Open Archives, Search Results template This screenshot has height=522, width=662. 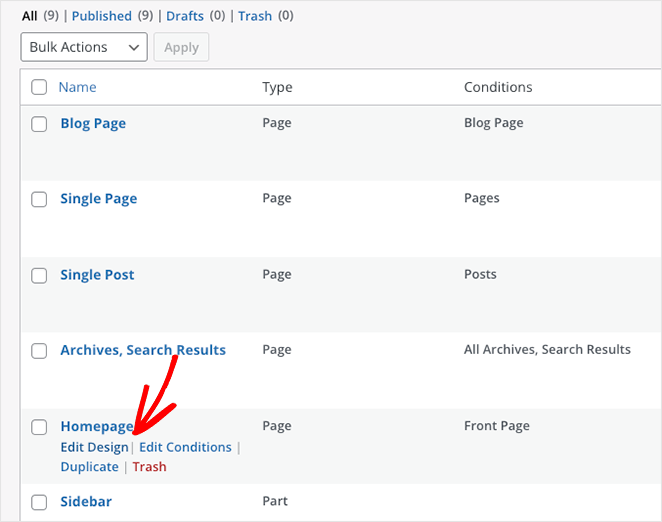coord(143,350)
